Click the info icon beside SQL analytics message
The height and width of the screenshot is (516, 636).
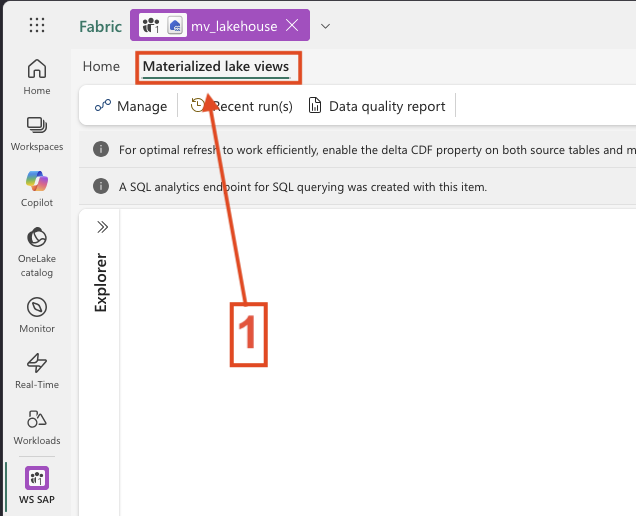point(101,186)
